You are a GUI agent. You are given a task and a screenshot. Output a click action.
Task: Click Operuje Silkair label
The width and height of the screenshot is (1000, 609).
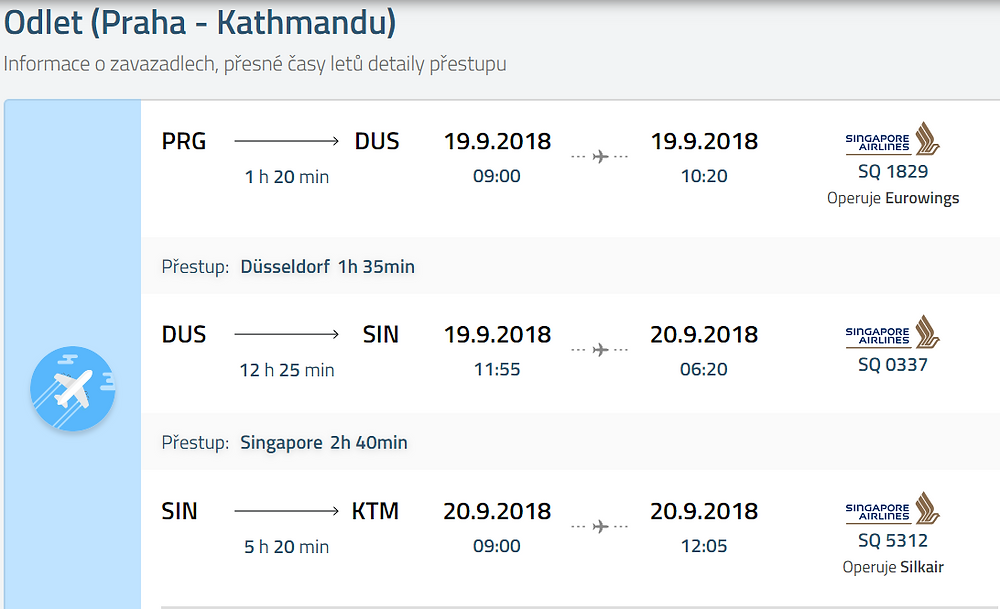pos(893,567)
